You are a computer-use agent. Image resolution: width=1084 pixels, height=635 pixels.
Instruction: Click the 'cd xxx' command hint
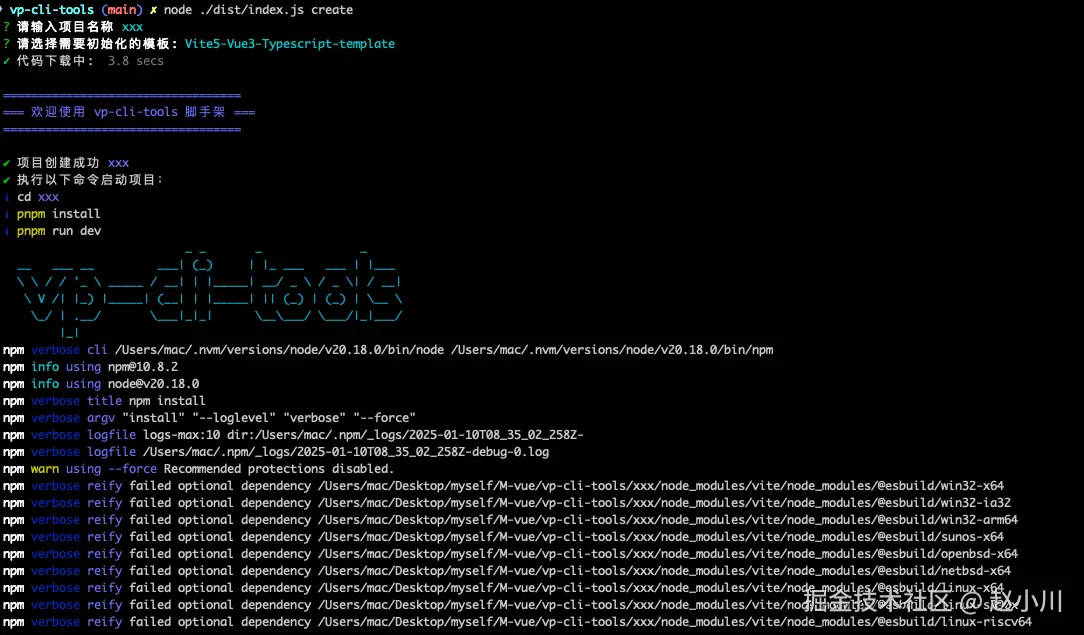(x=38, y=197)
